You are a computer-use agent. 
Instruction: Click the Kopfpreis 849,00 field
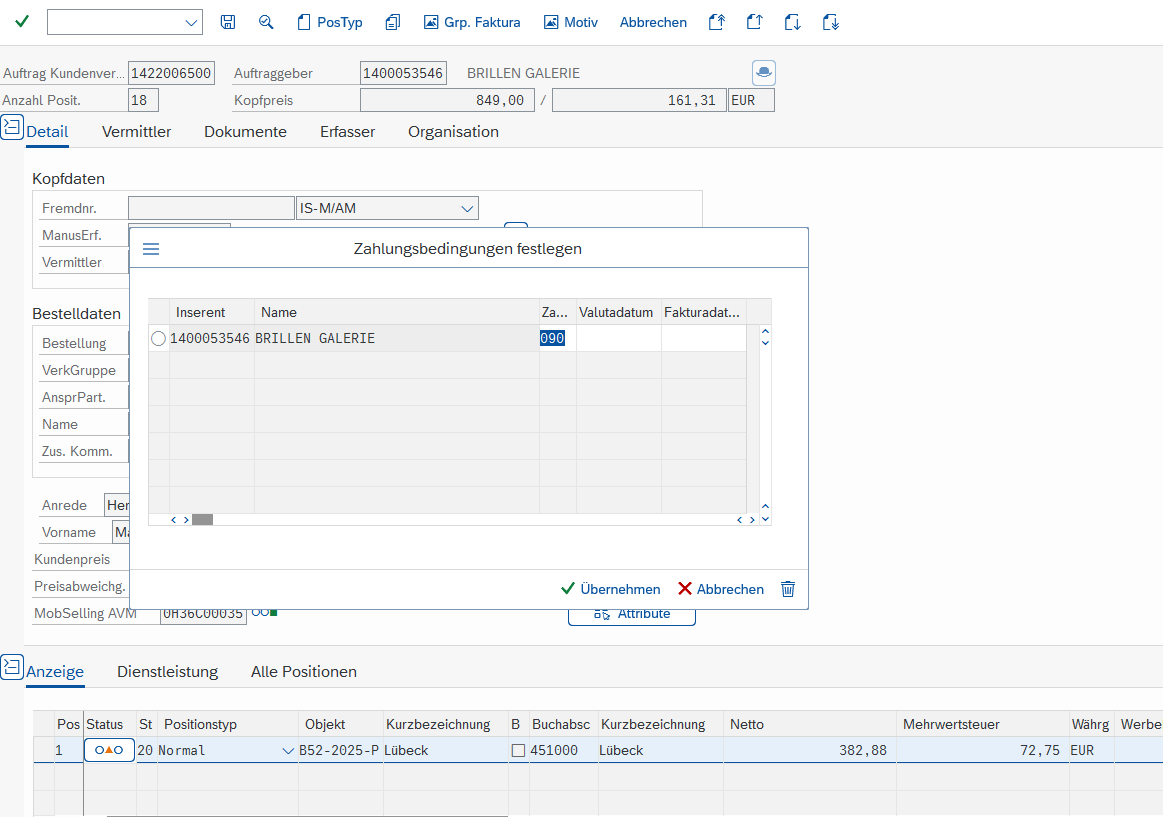pyautogui.click(x=447, y=100)
